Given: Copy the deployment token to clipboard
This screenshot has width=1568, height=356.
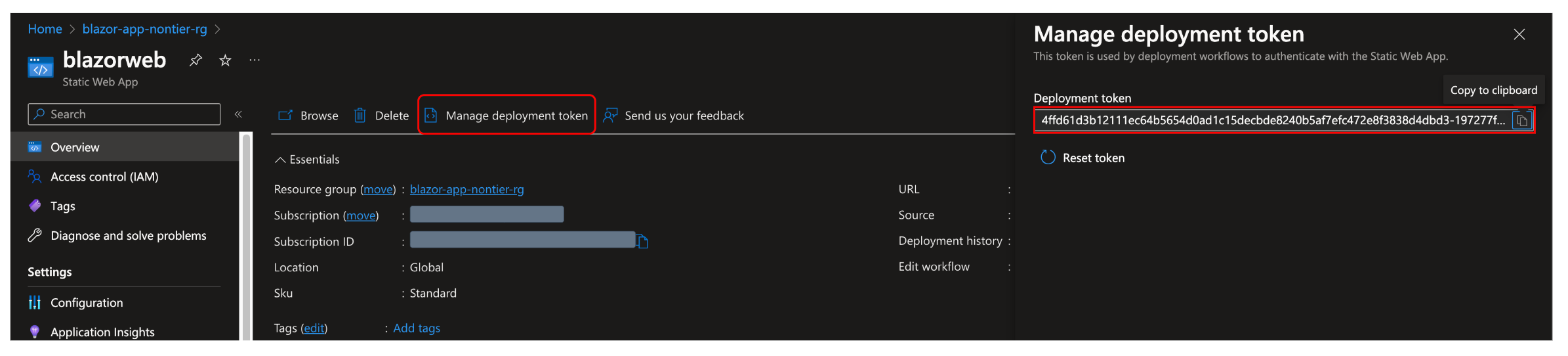Looking at the screenshot, I should (x=1521, y=120).
